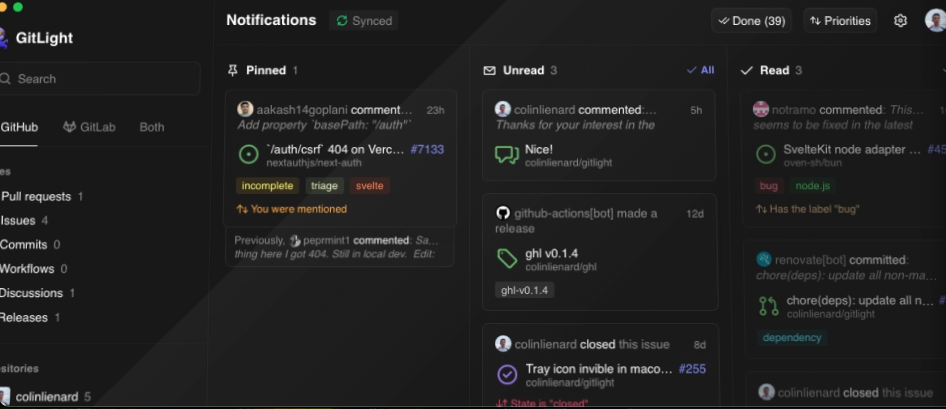Open issue link #7133
The height and width of the screenshot is (409, 946).
tap(427, 149)
